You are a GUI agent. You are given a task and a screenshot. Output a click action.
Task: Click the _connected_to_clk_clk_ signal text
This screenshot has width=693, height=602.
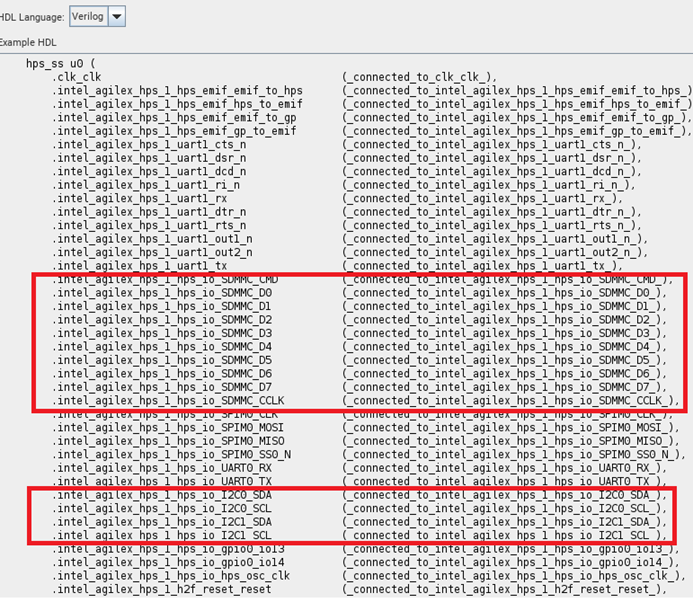[x=420, y=77]
